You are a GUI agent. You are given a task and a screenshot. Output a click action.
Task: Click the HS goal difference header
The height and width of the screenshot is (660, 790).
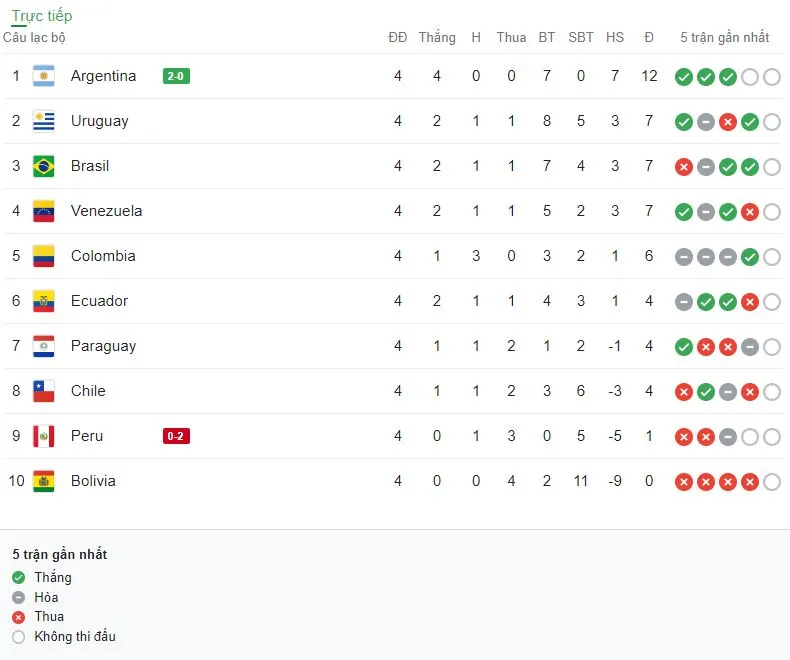coord(615,37)
